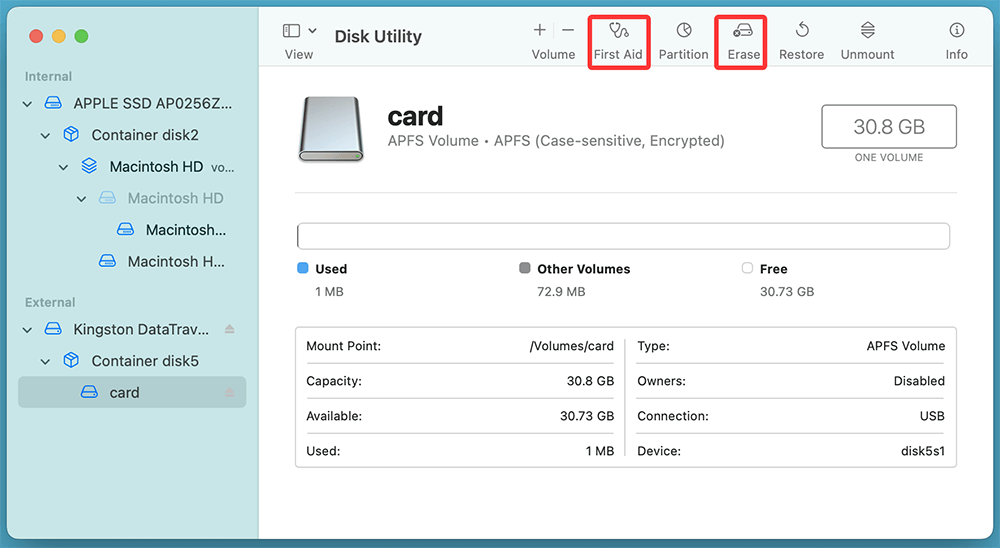1000x548 pixels.
Task: Click the Disk Utility window title
Action: 378,36
